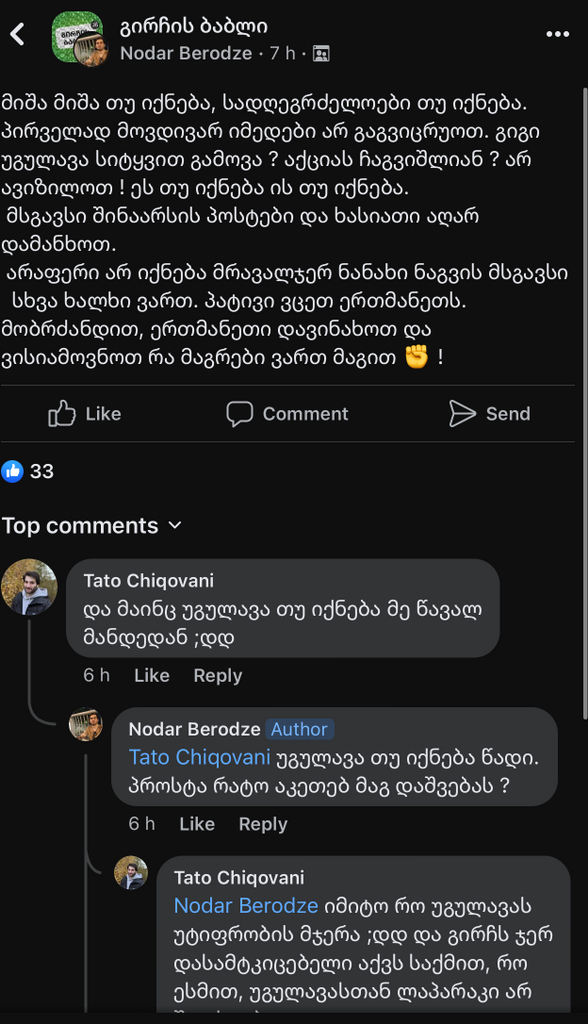
Task: Navigate back using the arrow icon
Action: 19,31
